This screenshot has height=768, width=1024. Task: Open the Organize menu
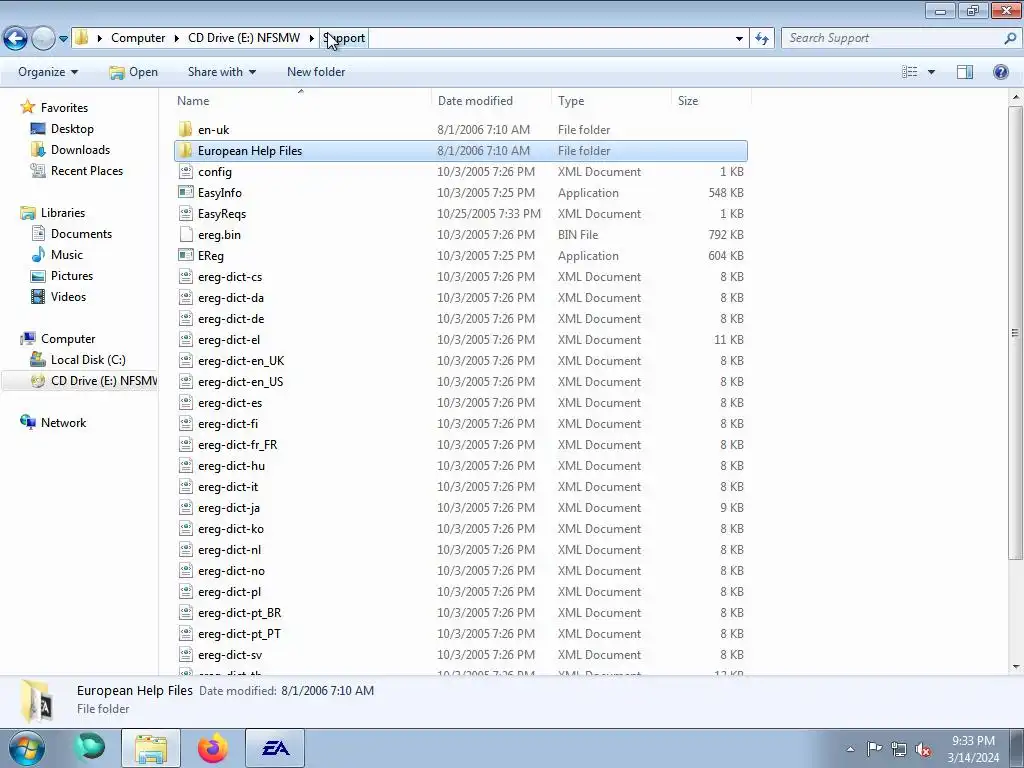click(x=48, y=72)
